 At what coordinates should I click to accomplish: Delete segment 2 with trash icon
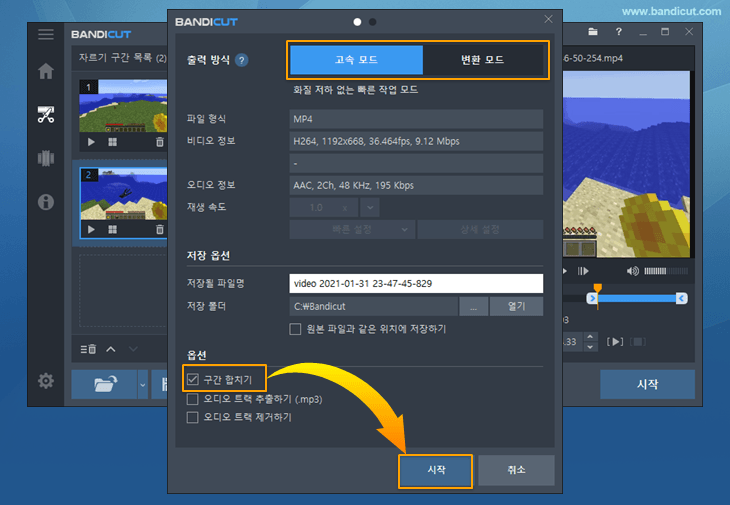[160, 229]
